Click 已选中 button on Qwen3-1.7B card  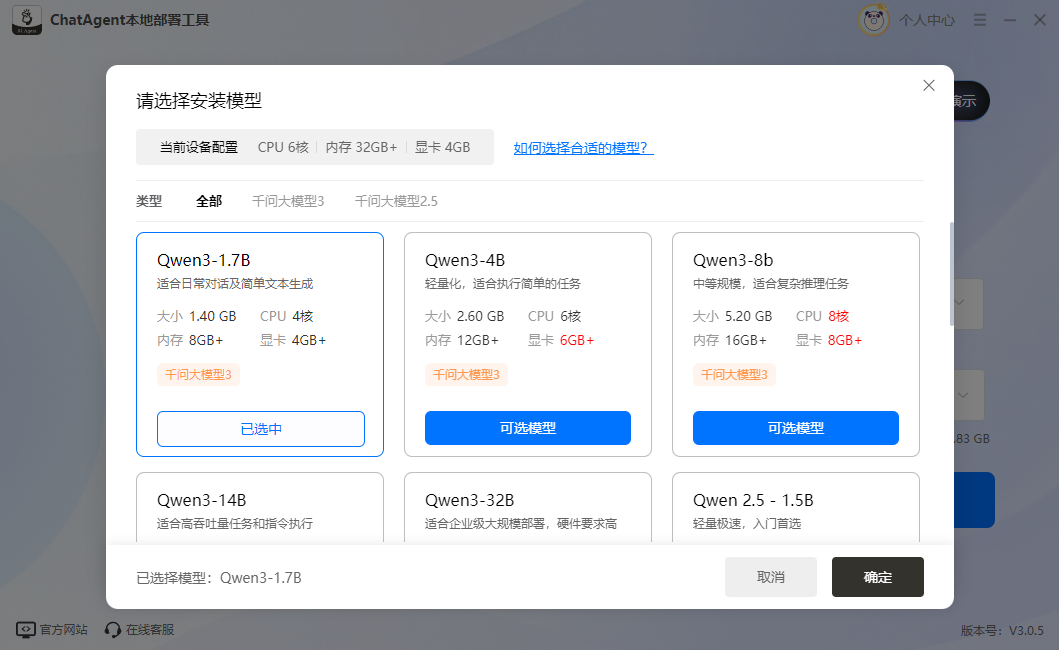tap(261, 429)
